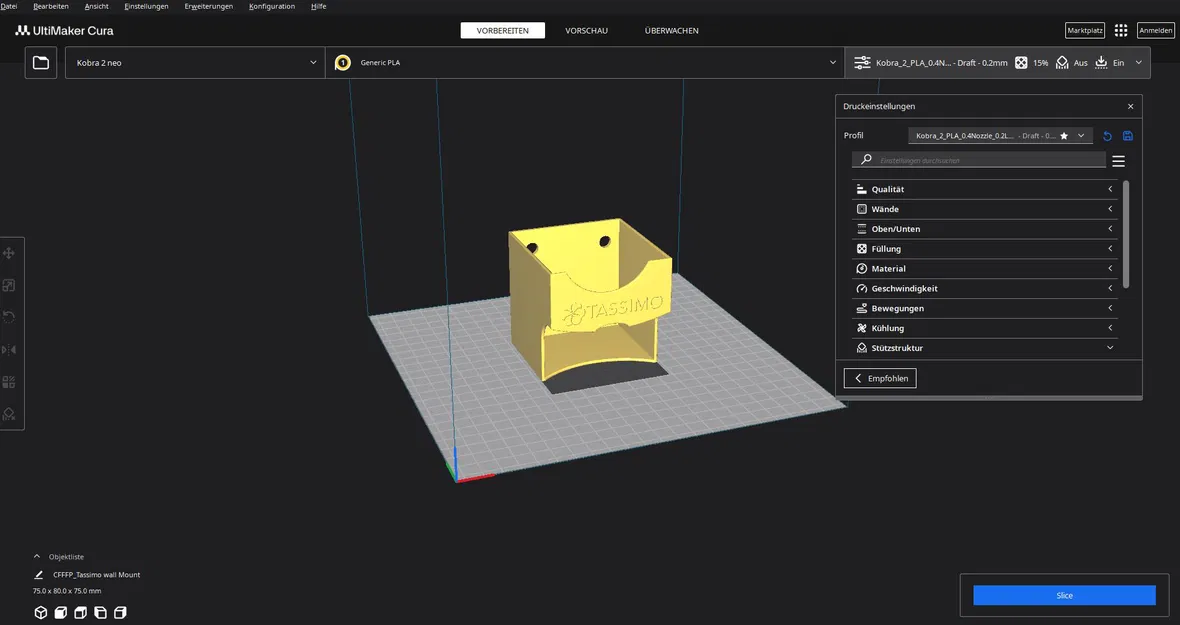Select the Scale tool in left toolbar
1180x625 pixels.
coord(9,285)
